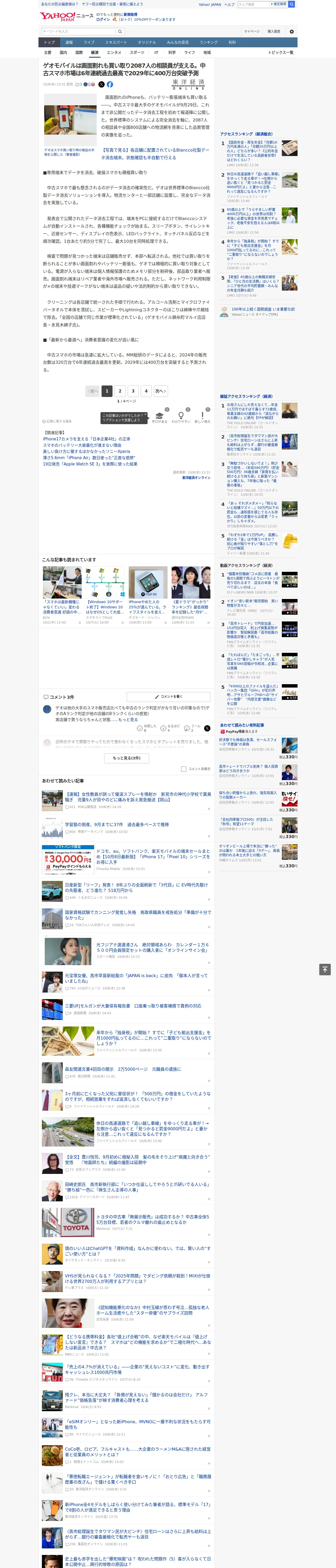Image resolution: width=336 pixels, height=1568 pixels.
Task: Select the ライブ main navigation tab
Action: click(x=89, y=43)
